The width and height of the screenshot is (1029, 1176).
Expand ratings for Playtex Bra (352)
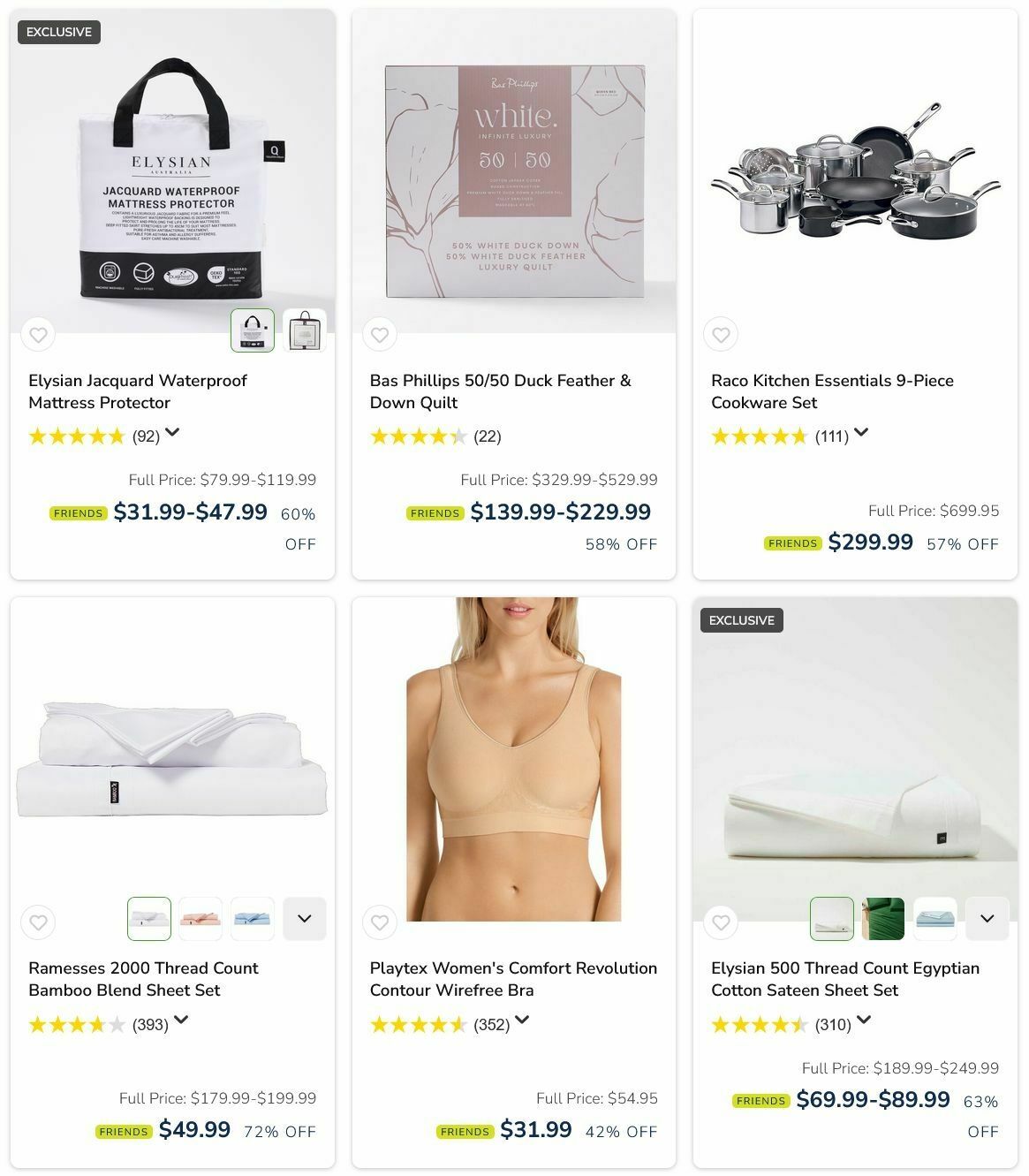tap(522, 1020)
